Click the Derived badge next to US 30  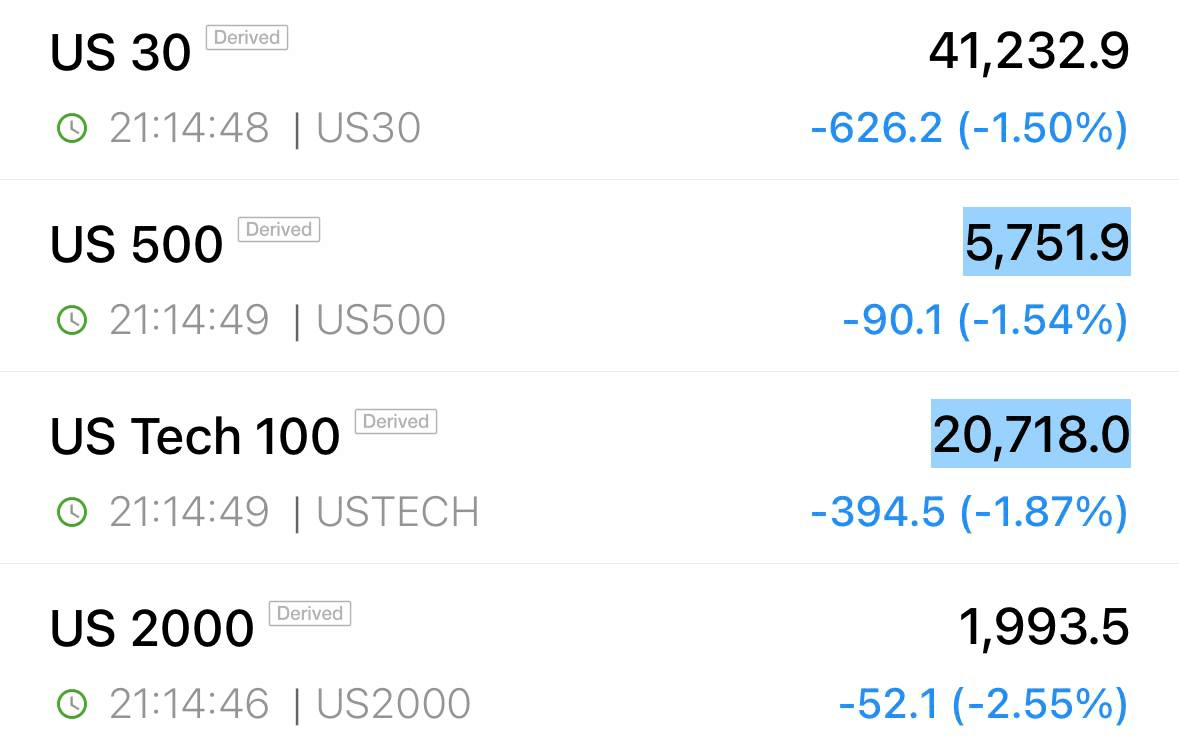(x=247, y=38)
